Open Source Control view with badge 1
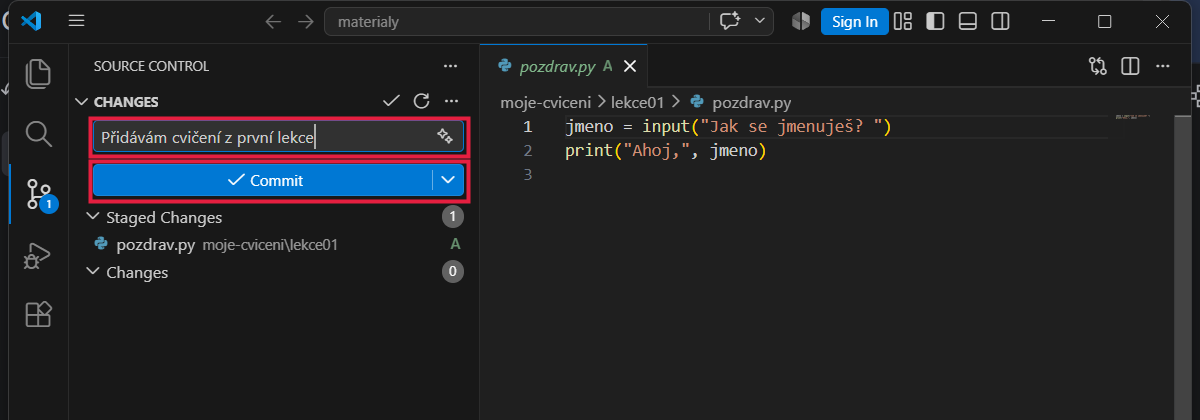The width and height of the screenshot is (1200, 420). 38,195
